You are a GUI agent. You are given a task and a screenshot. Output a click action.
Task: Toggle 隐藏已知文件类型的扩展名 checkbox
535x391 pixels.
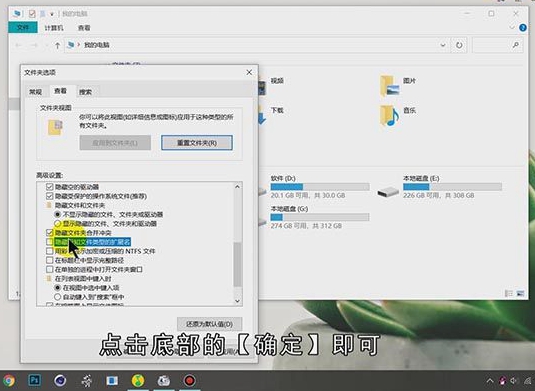click(49, 242)
